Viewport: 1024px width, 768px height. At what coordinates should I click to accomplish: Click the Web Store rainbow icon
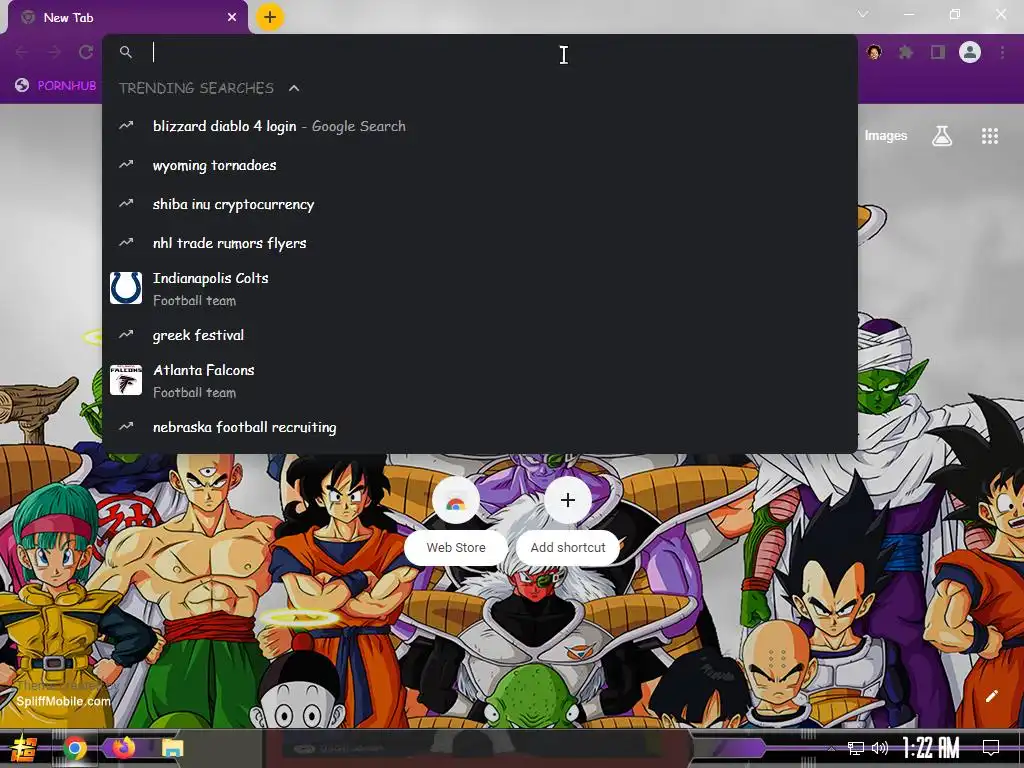point(456,501)
